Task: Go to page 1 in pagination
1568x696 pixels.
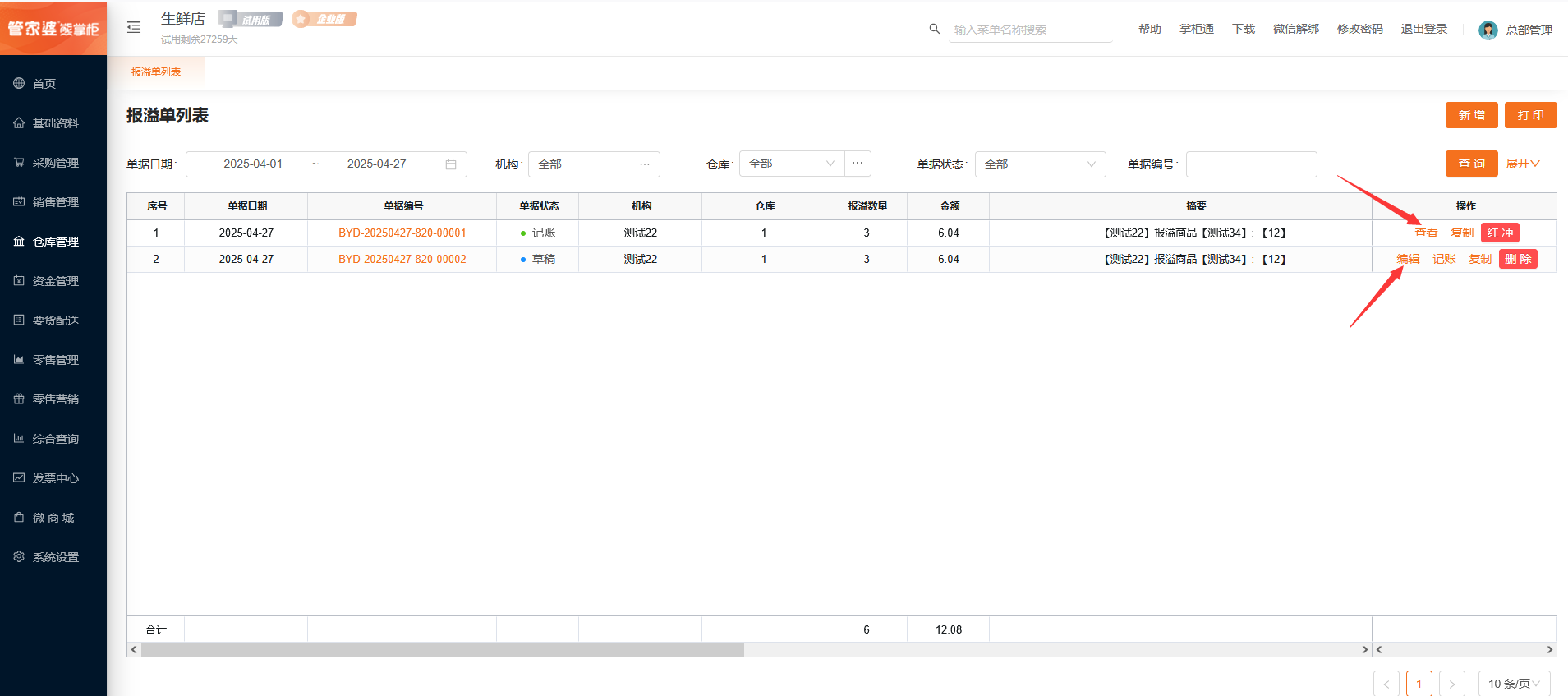Action: coord(1419,684)
